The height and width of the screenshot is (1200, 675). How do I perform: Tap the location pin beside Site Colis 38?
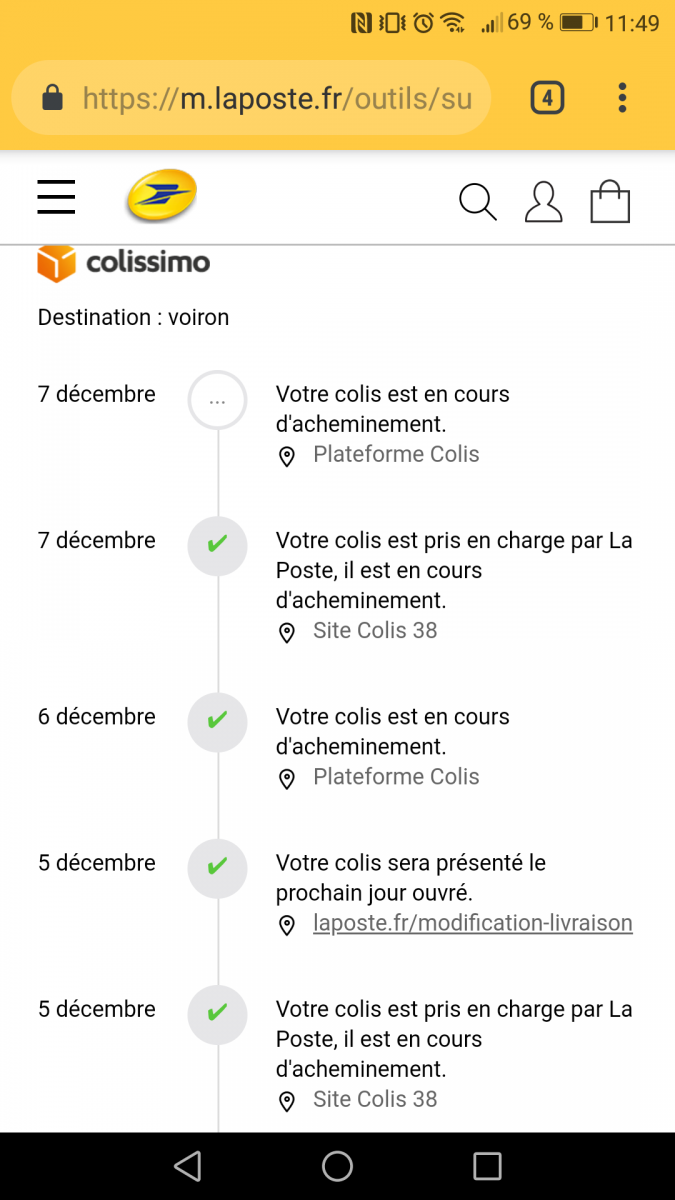287,632
